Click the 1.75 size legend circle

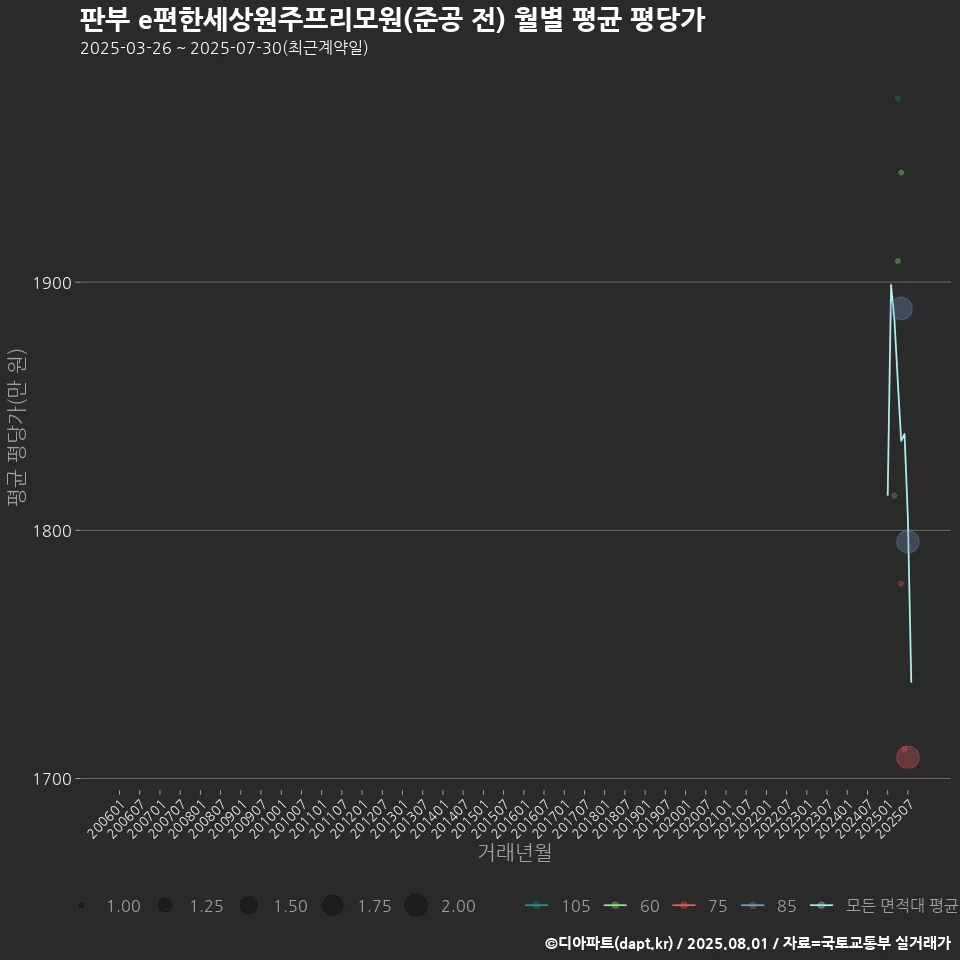point(332,905)
